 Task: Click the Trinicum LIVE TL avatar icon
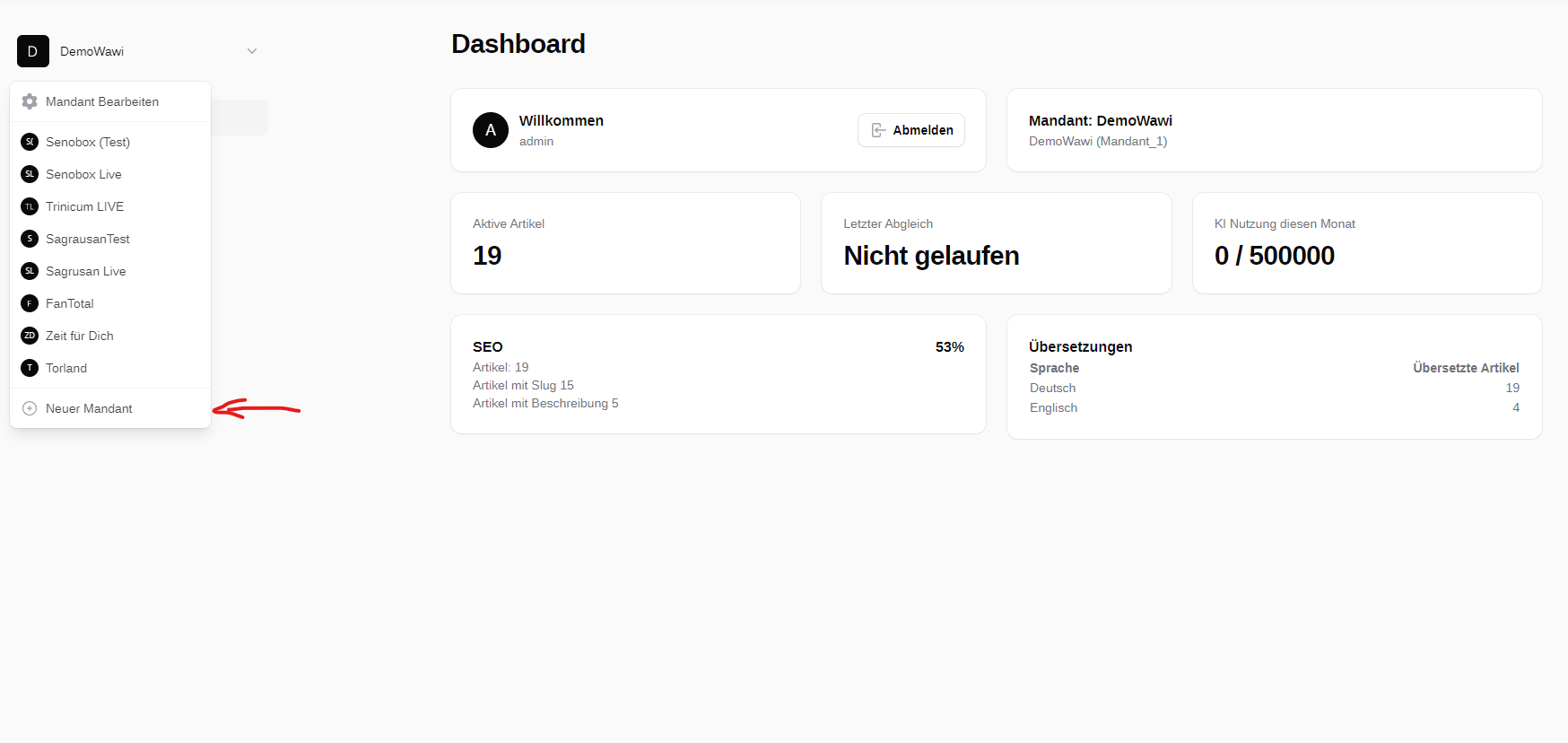[x=30, y=206]
